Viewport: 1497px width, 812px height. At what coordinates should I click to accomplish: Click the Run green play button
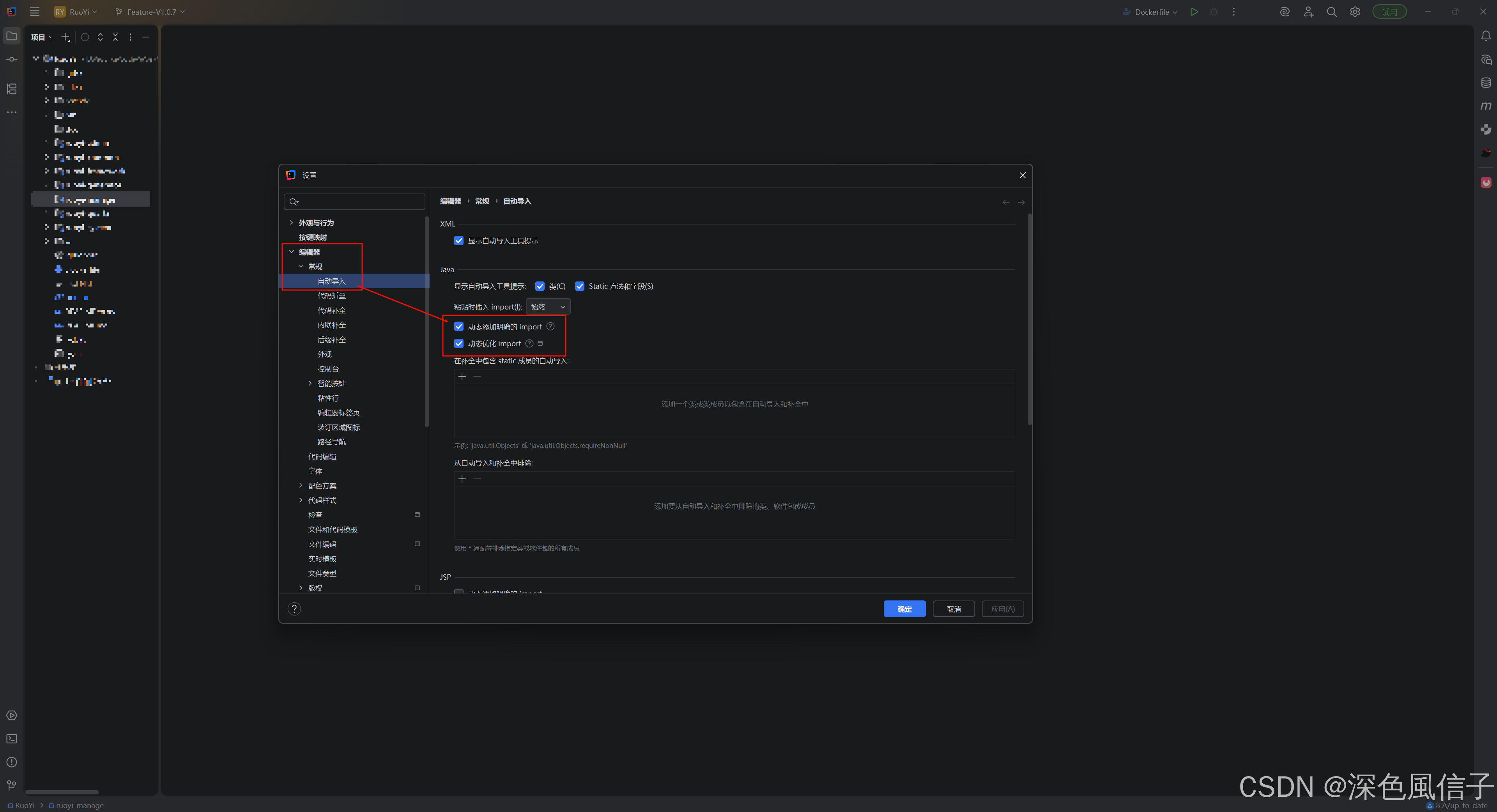(x=1194, y=12)
